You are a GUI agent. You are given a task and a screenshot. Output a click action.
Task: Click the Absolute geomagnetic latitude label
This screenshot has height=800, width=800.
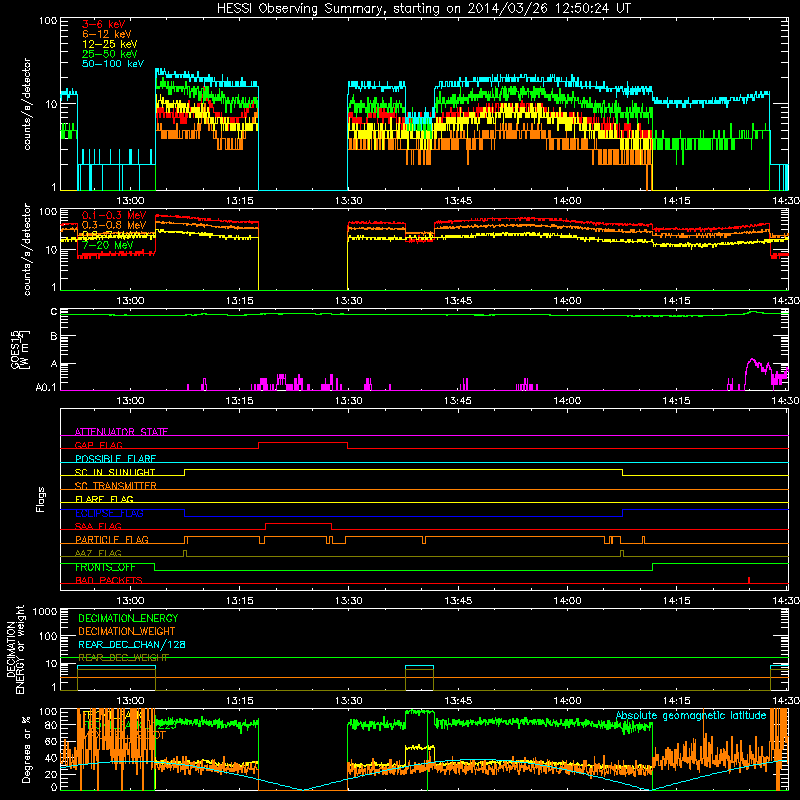691,715
